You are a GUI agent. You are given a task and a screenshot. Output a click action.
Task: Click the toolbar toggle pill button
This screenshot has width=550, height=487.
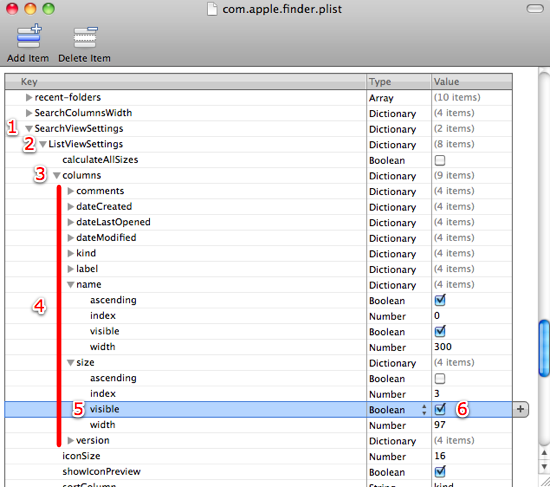tap(535, 9)
